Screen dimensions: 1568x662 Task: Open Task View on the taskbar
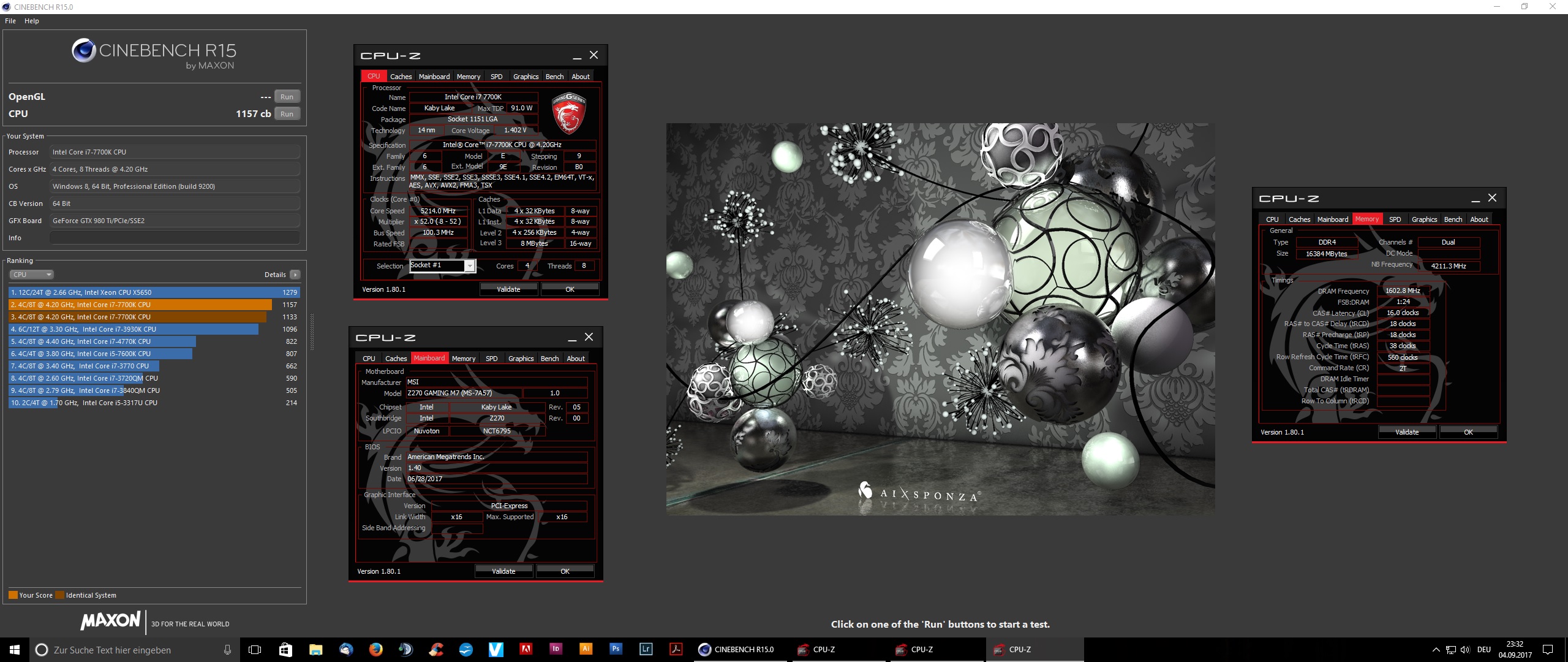(x=255, y=650)
